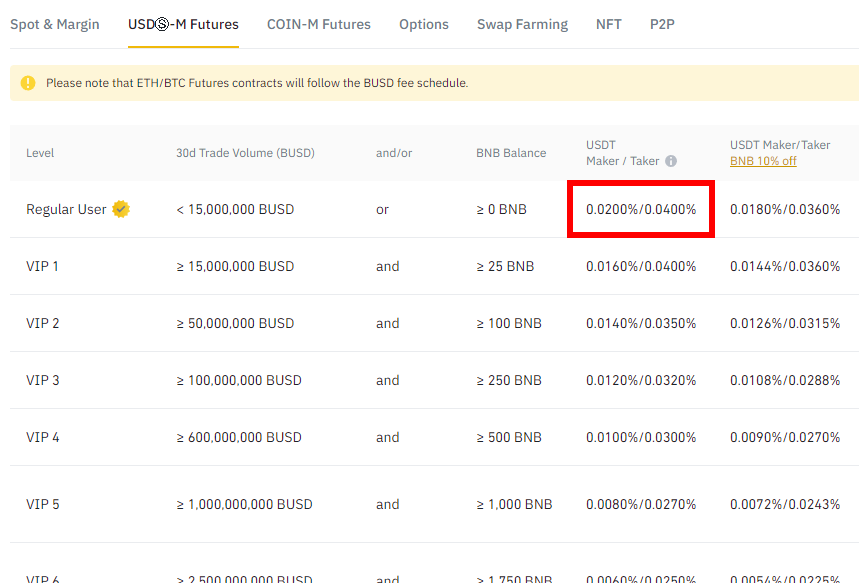The width and height of the screenshot is (859, 583).
Task: Follow the BNB 10% off link
Action: (x=763, y=161)
